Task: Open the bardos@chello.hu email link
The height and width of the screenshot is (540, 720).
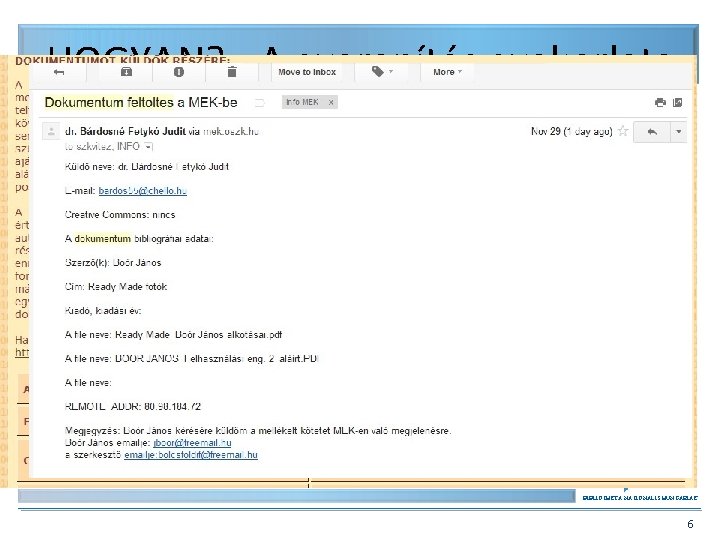Action: point(142,191)
